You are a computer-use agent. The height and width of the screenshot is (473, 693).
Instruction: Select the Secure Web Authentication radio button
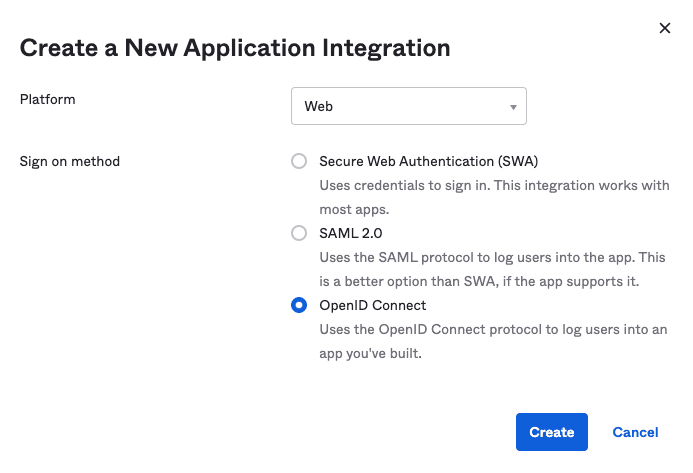tap(299, 161)
